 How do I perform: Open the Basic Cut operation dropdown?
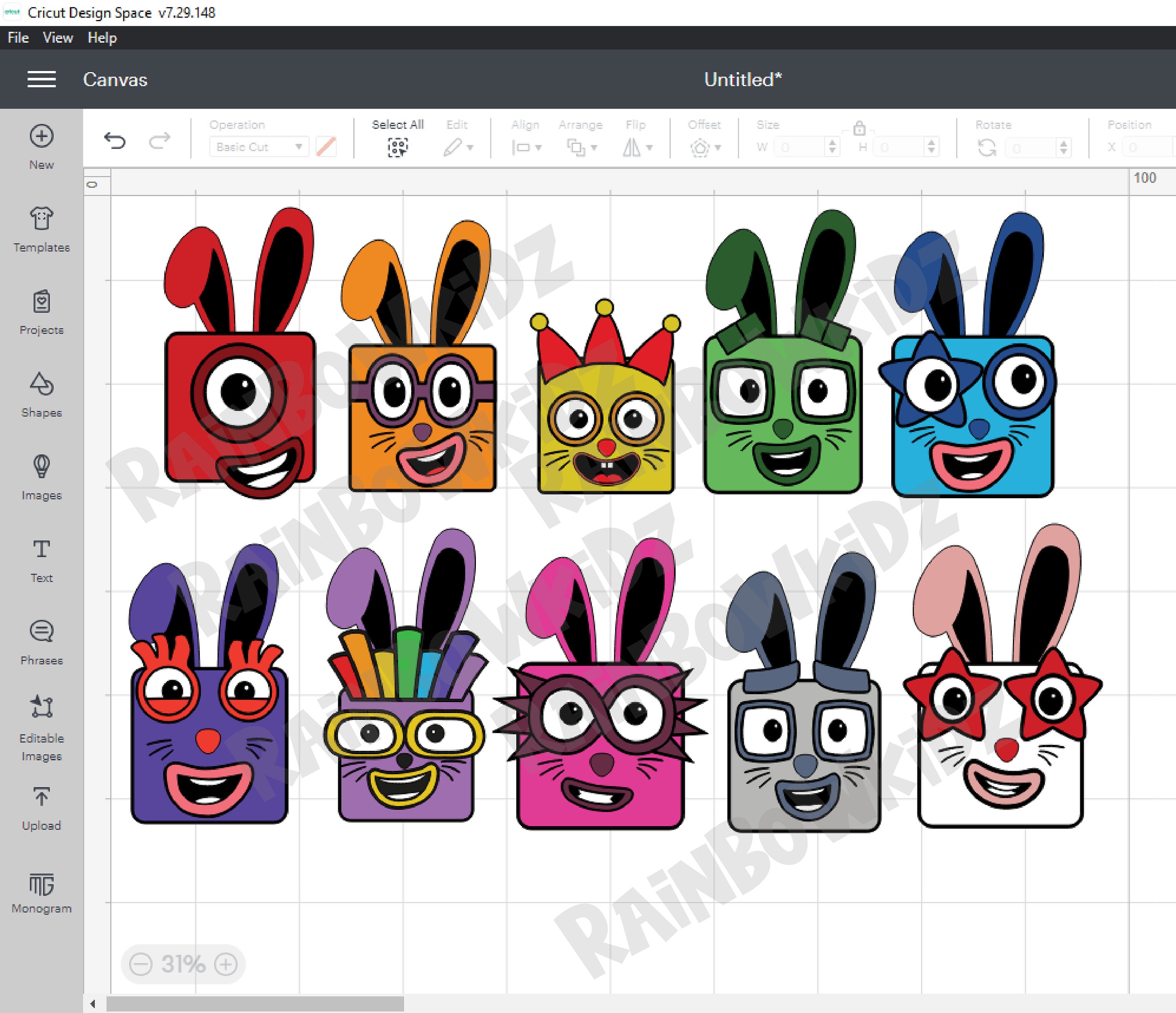click(x=258, y=146)
